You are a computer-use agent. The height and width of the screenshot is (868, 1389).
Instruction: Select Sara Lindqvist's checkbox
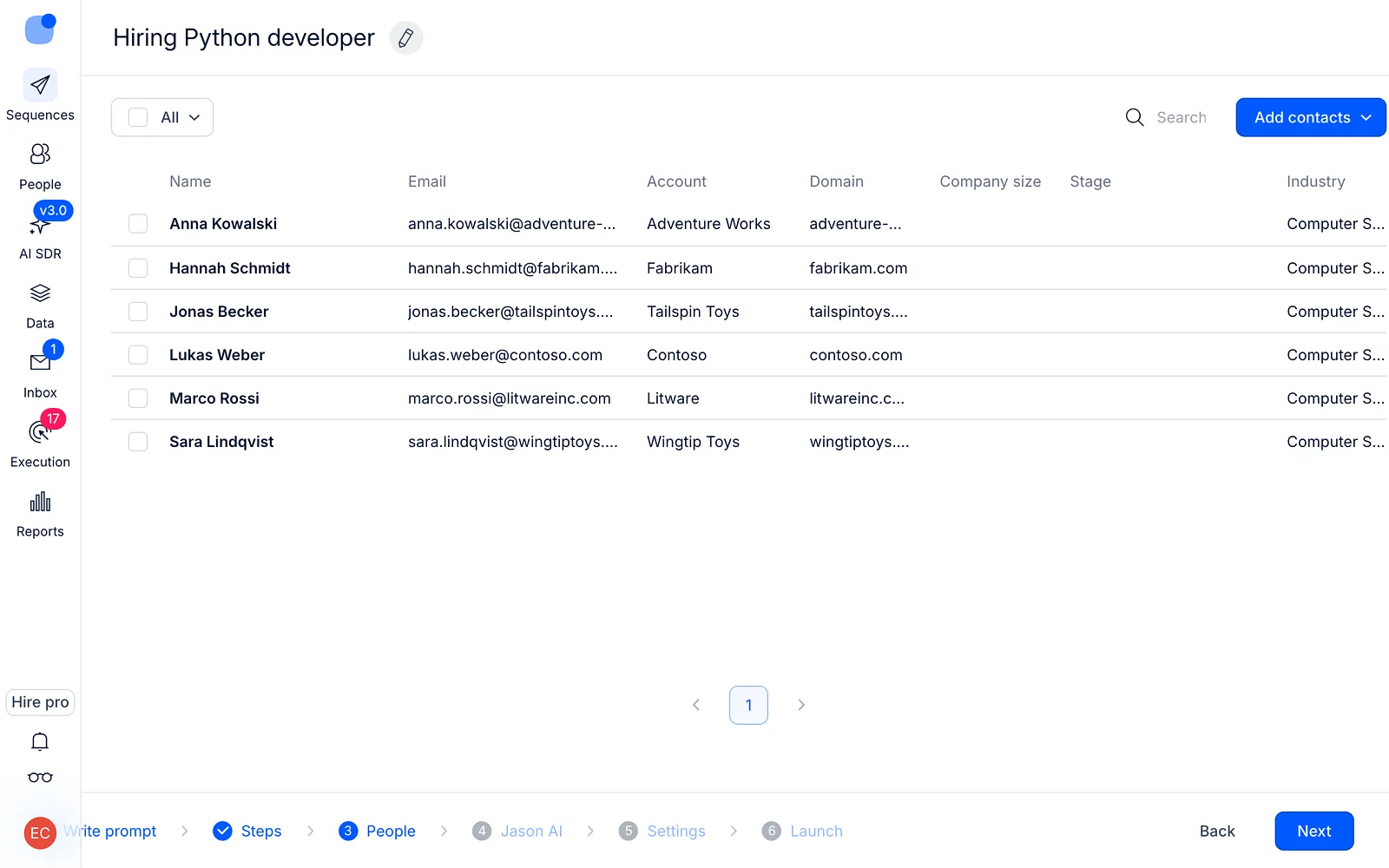point(138,442)
